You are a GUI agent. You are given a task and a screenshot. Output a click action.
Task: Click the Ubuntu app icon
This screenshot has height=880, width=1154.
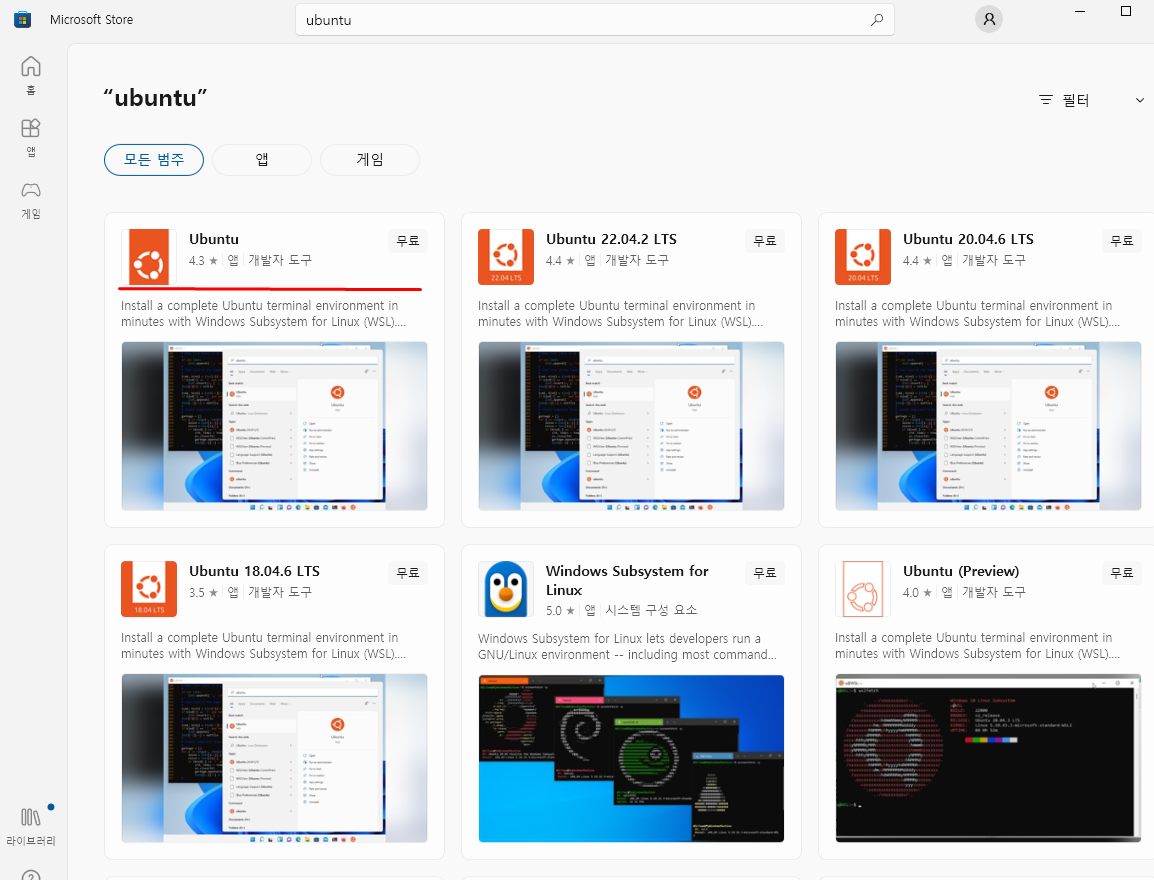click(149, 257)
